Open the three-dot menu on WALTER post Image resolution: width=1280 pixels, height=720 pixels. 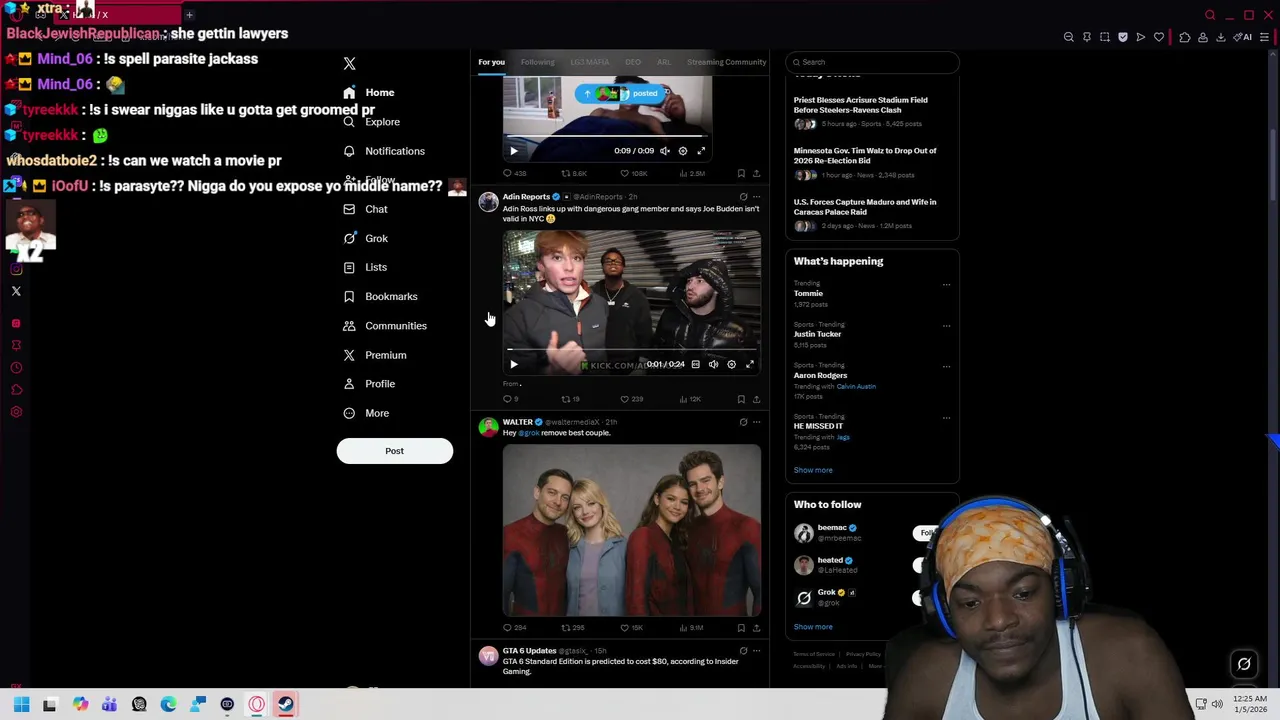click(756, 422)
